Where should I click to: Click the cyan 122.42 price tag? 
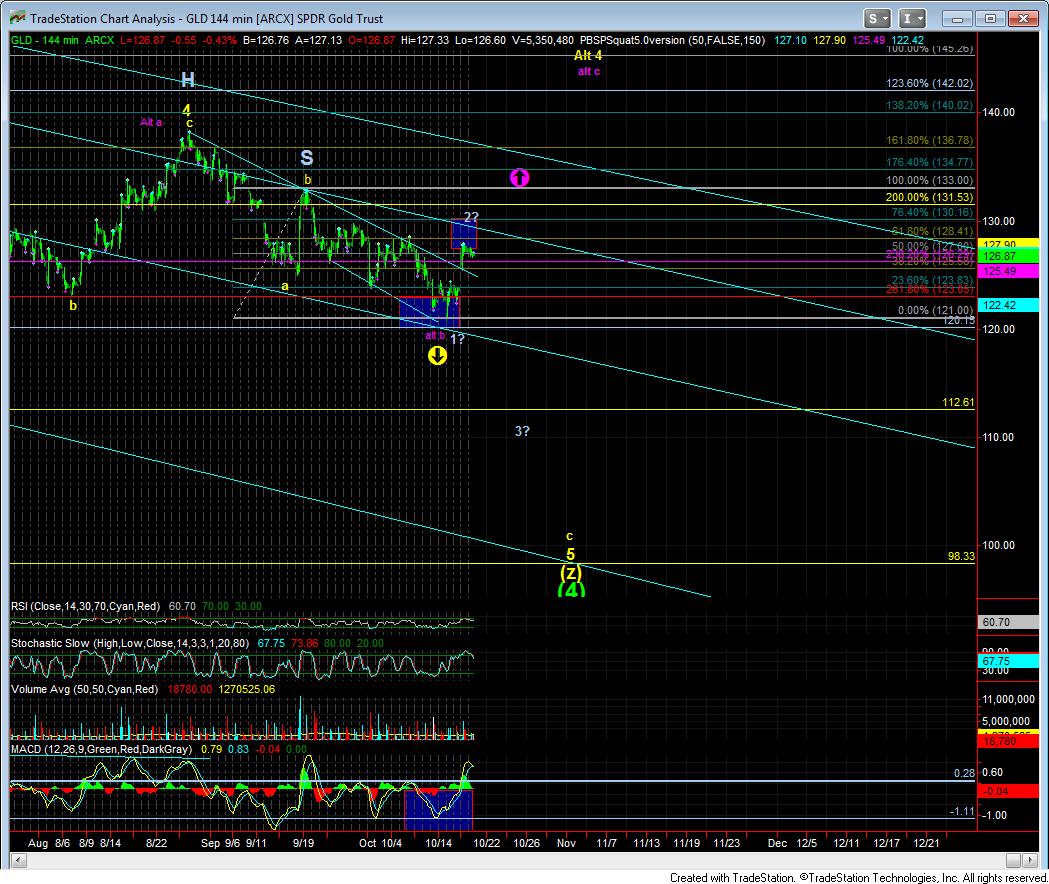coord(1008,305)
